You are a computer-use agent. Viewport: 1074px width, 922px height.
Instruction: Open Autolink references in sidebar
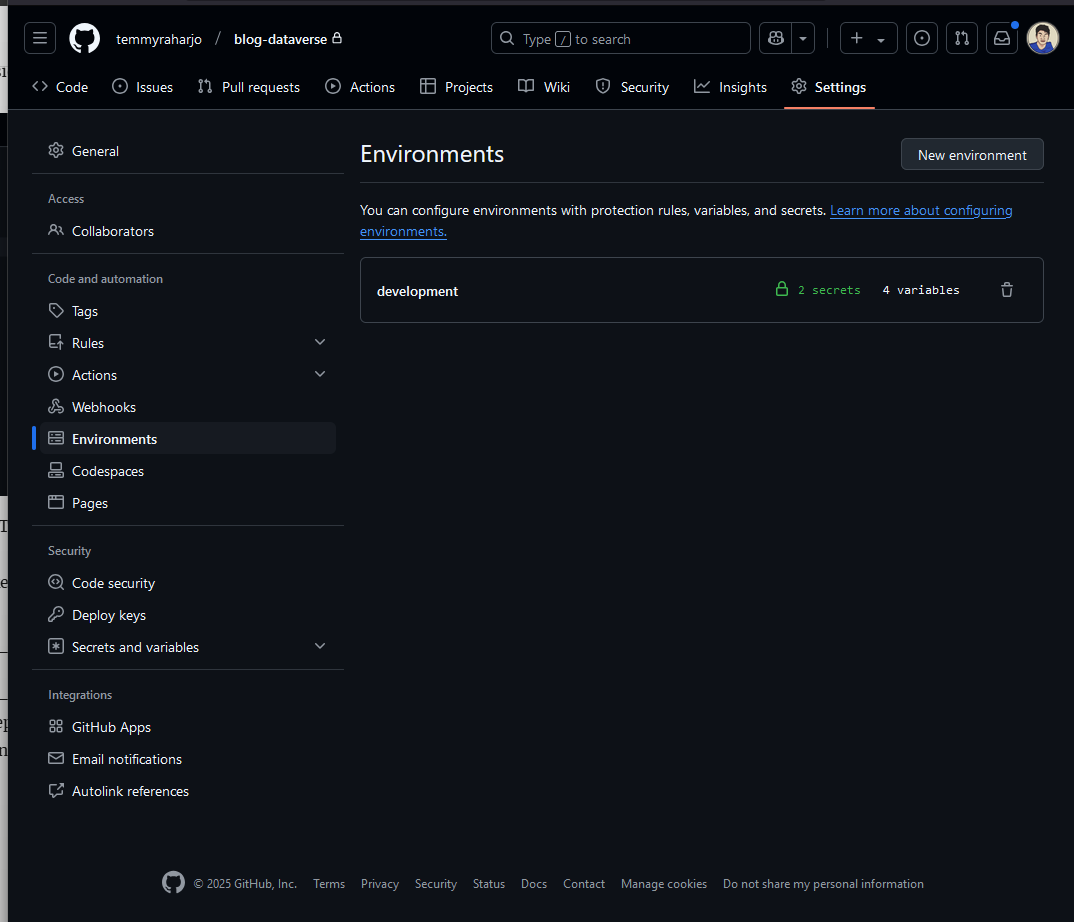click(188, 790)
